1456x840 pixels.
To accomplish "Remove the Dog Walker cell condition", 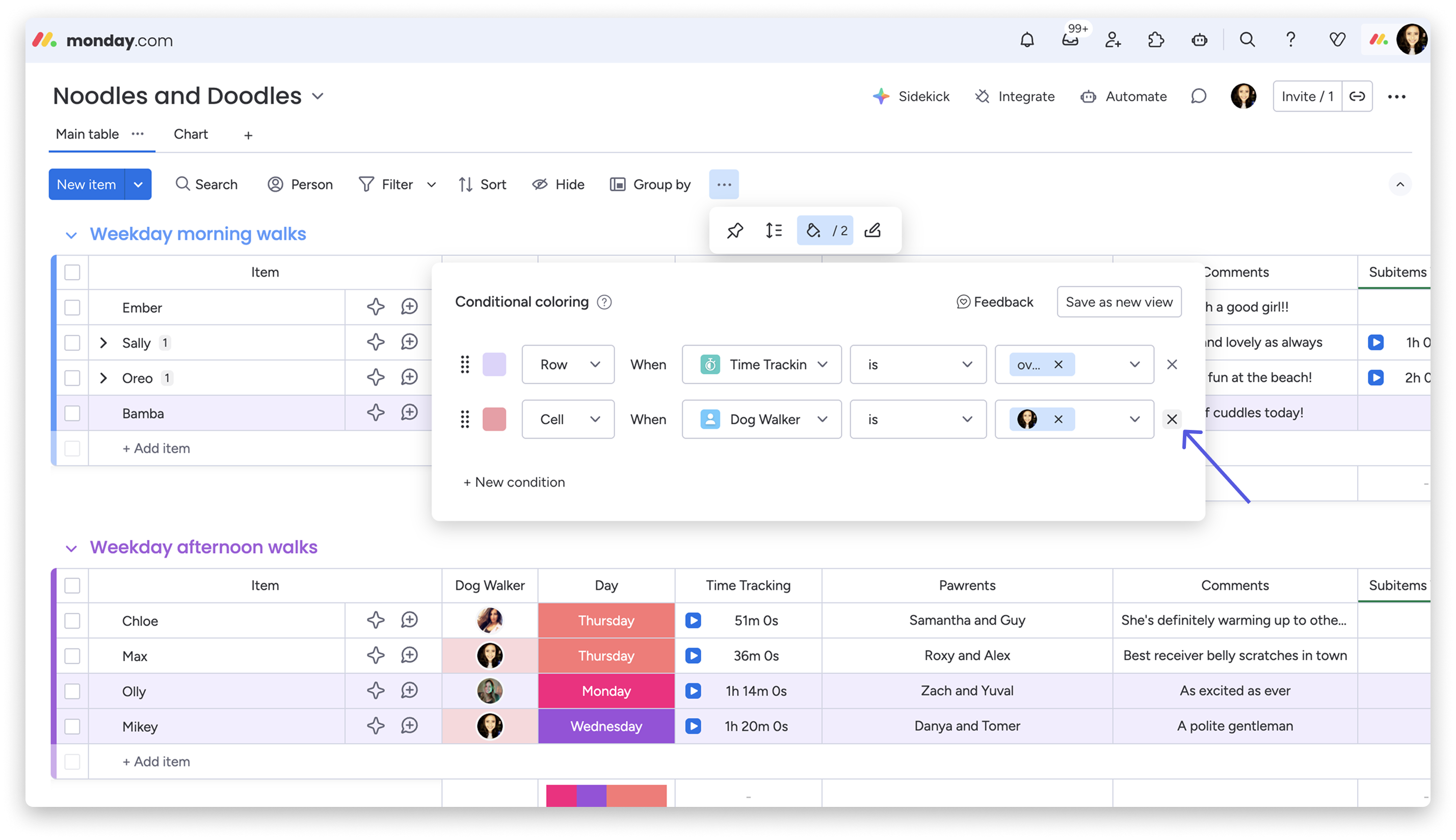I will pos(1172,419).
